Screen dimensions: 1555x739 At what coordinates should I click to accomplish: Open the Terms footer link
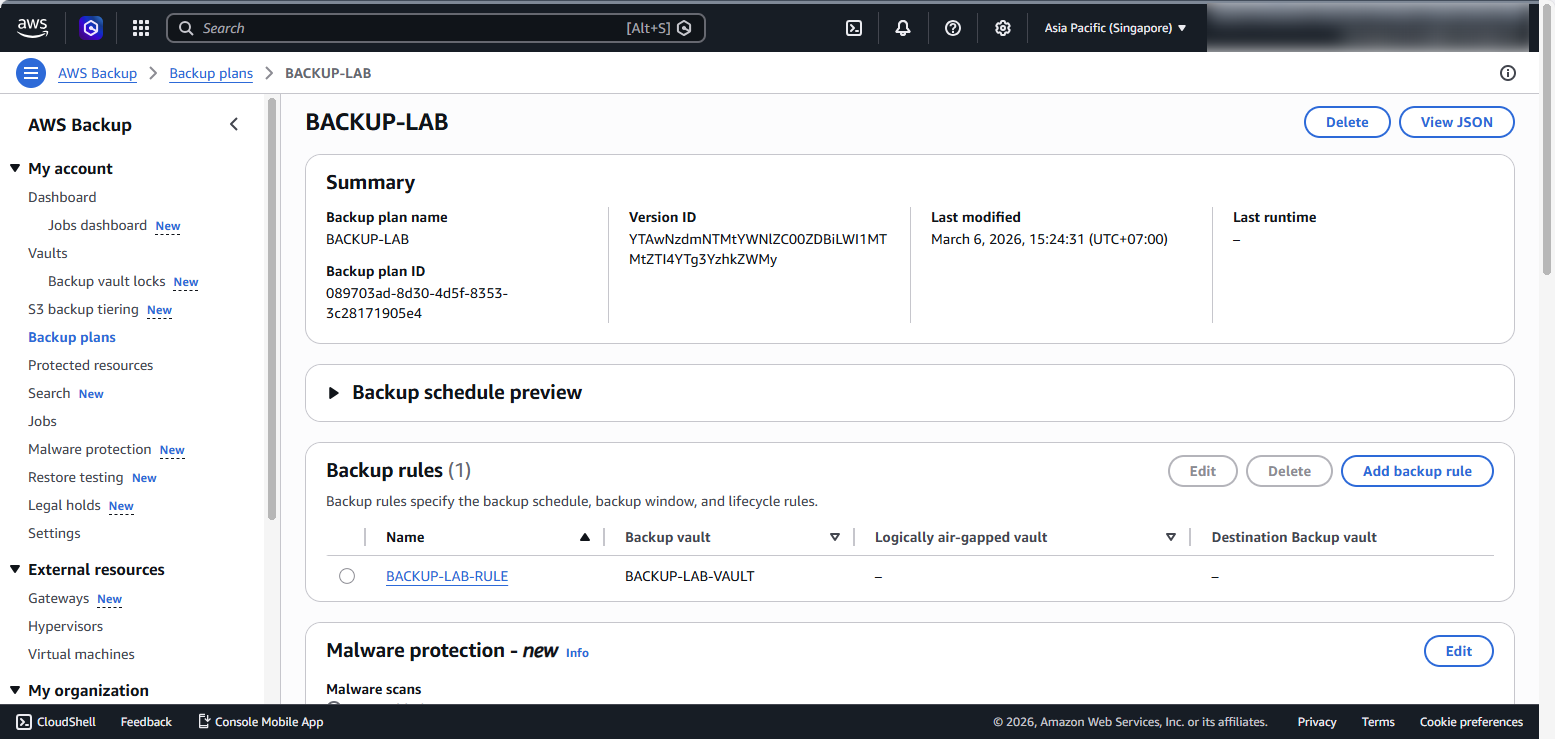click(1378, 722)
